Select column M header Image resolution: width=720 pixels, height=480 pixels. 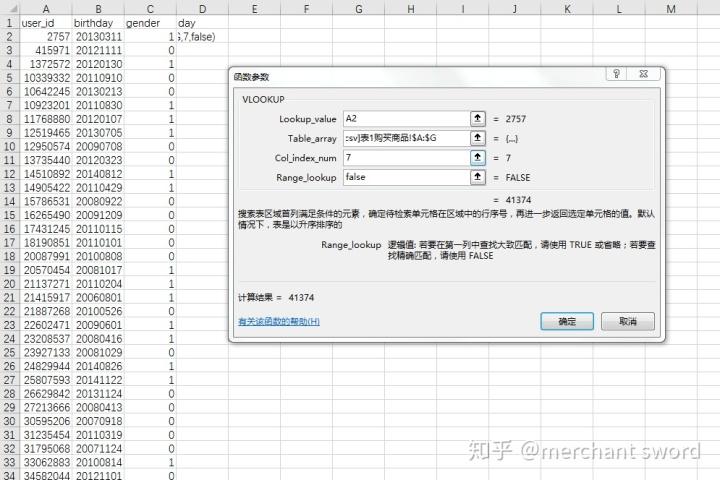point(671,9)
